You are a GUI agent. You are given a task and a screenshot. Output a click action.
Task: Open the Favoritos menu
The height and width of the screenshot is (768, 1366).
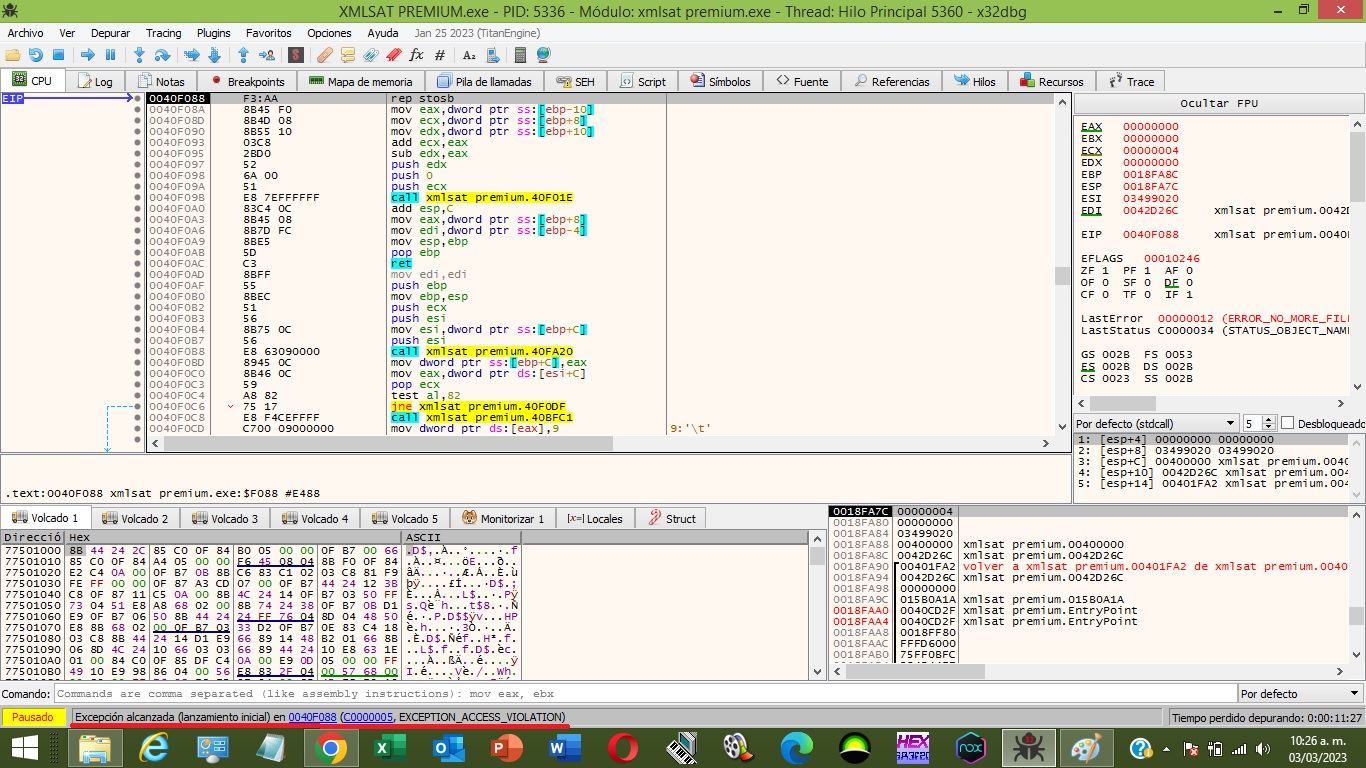[x=269, y=33]
